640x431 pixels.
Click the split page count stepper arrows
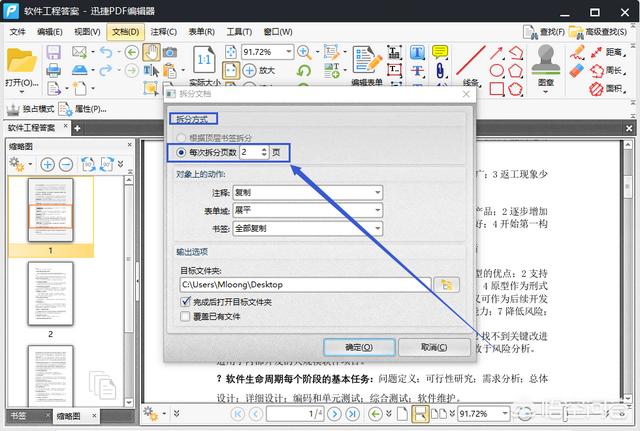click(x=263, y=152)
